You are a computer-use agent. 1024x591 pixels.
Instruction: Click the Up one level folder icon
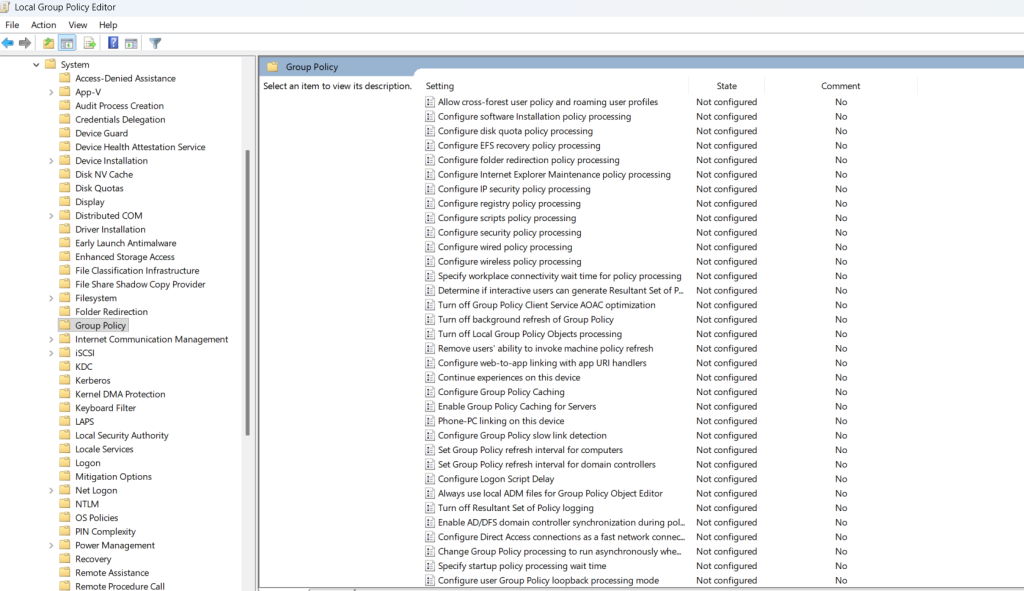click(x=48, y=43)
